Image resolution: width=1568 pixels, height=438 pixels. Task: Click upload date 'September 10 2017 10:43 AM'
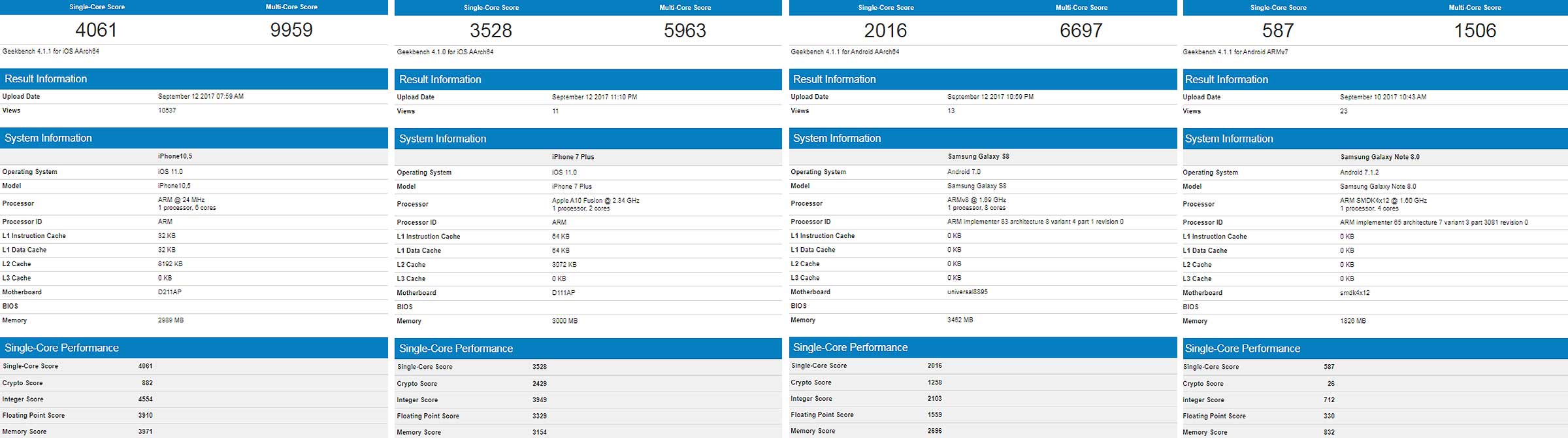click(1382, 97)
